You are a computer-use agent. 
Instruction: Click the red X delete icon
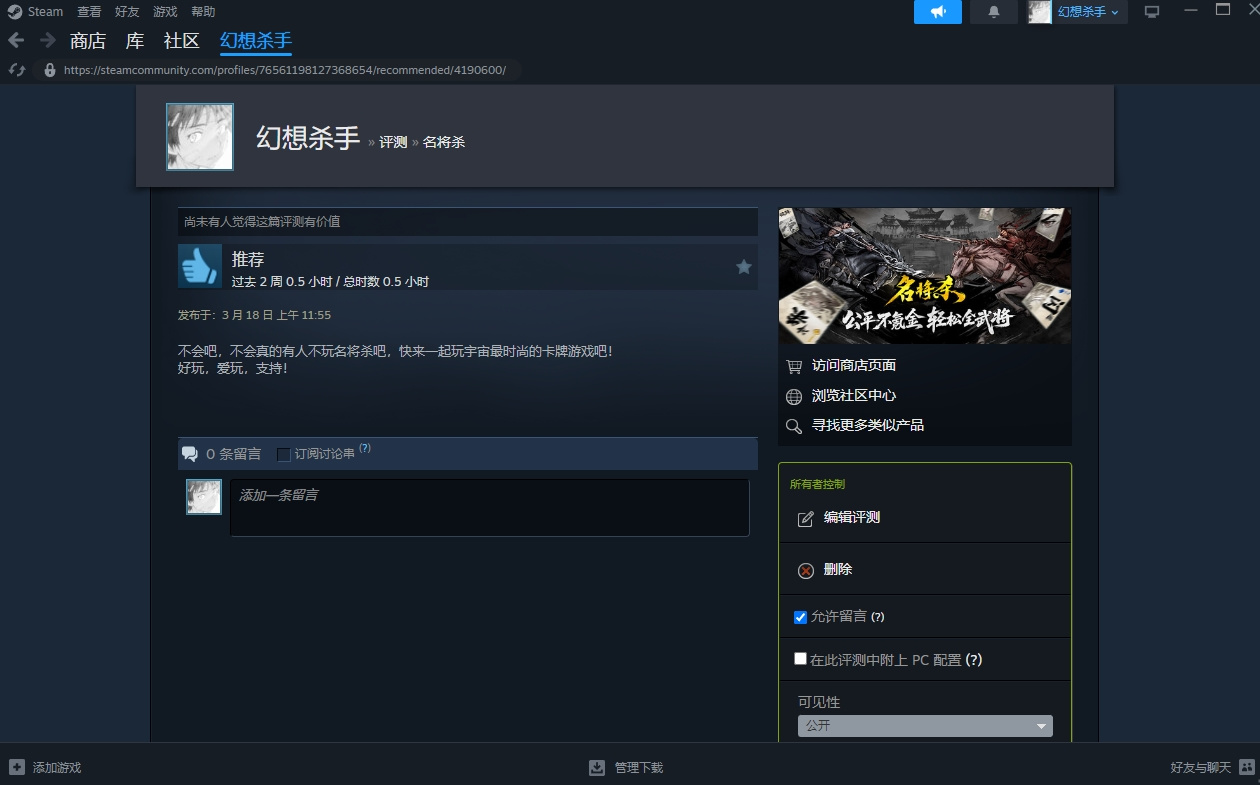(x=806, y=570)
